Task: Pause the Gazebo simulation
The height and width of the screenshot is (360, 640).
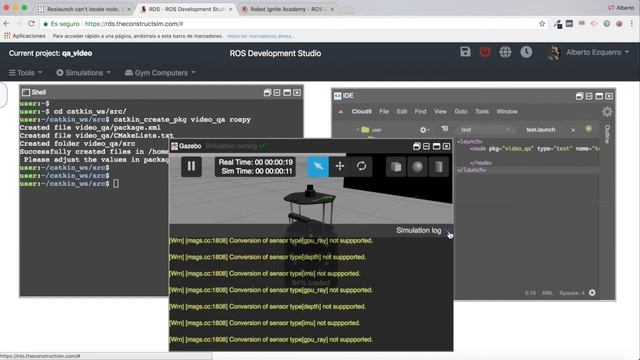Action: tap(191, 167)
